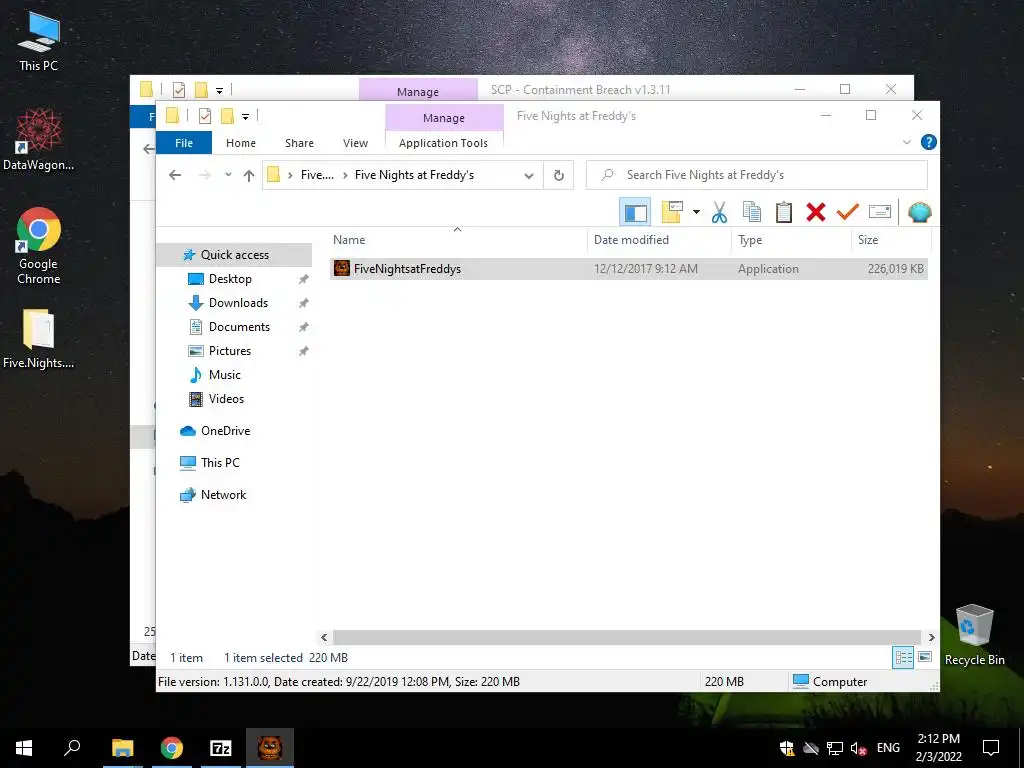Screen dimensions: 1024x768
Task: Switch to large icons view
Action: [x=925, y=657]
